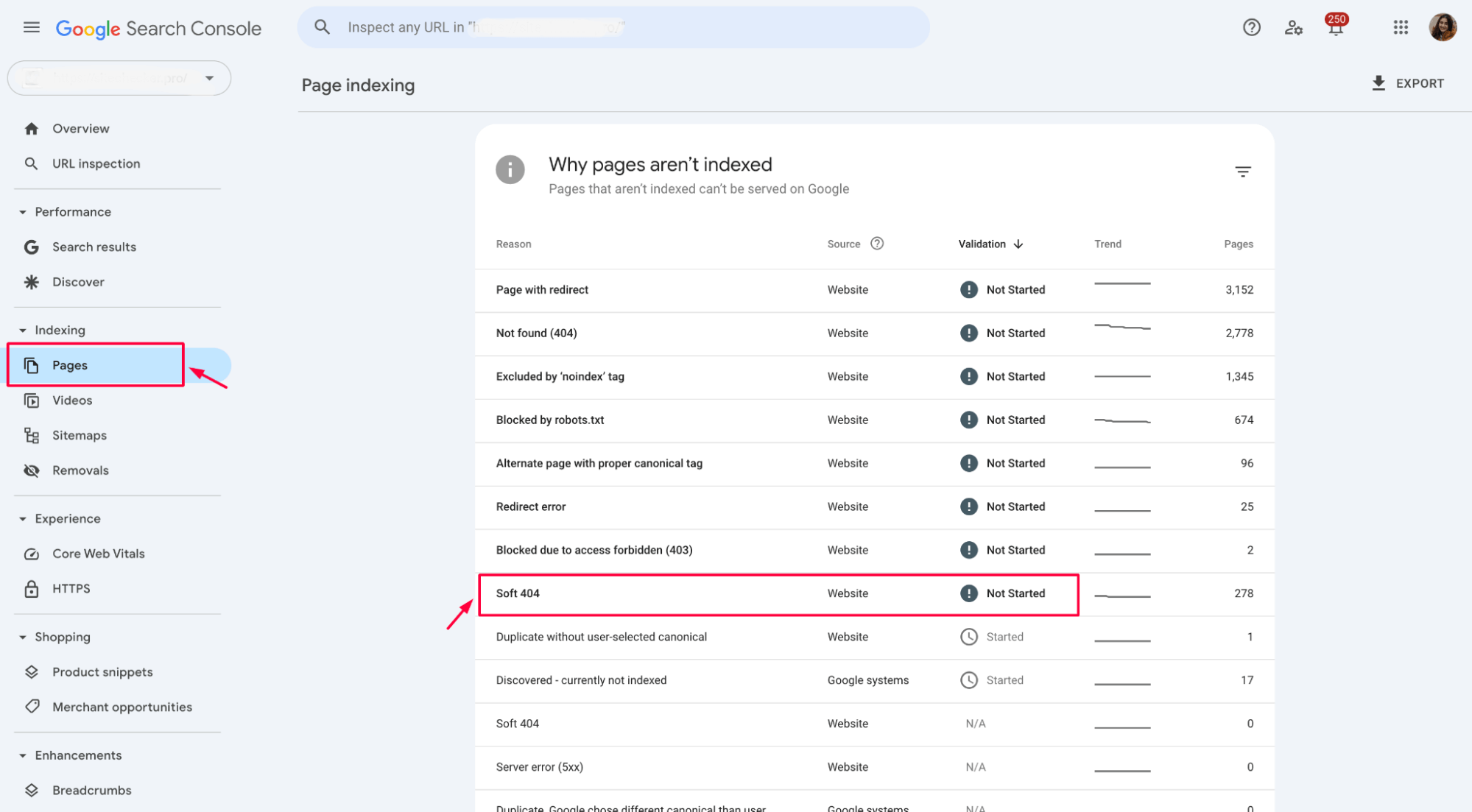Click the info icon beside 'Why pages aren't indexed'

pyautogui.click(x=510, y=169)
